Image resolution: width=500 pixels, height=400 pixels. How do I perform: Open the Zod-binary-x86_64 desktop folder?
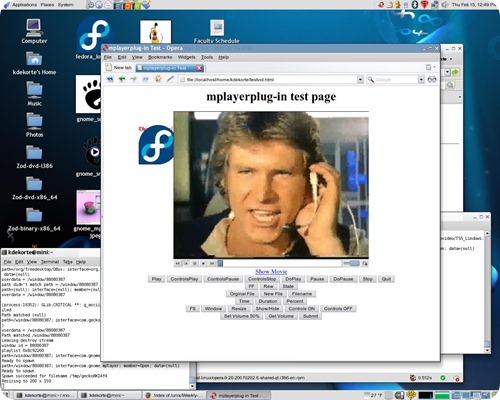coord(34,219)
